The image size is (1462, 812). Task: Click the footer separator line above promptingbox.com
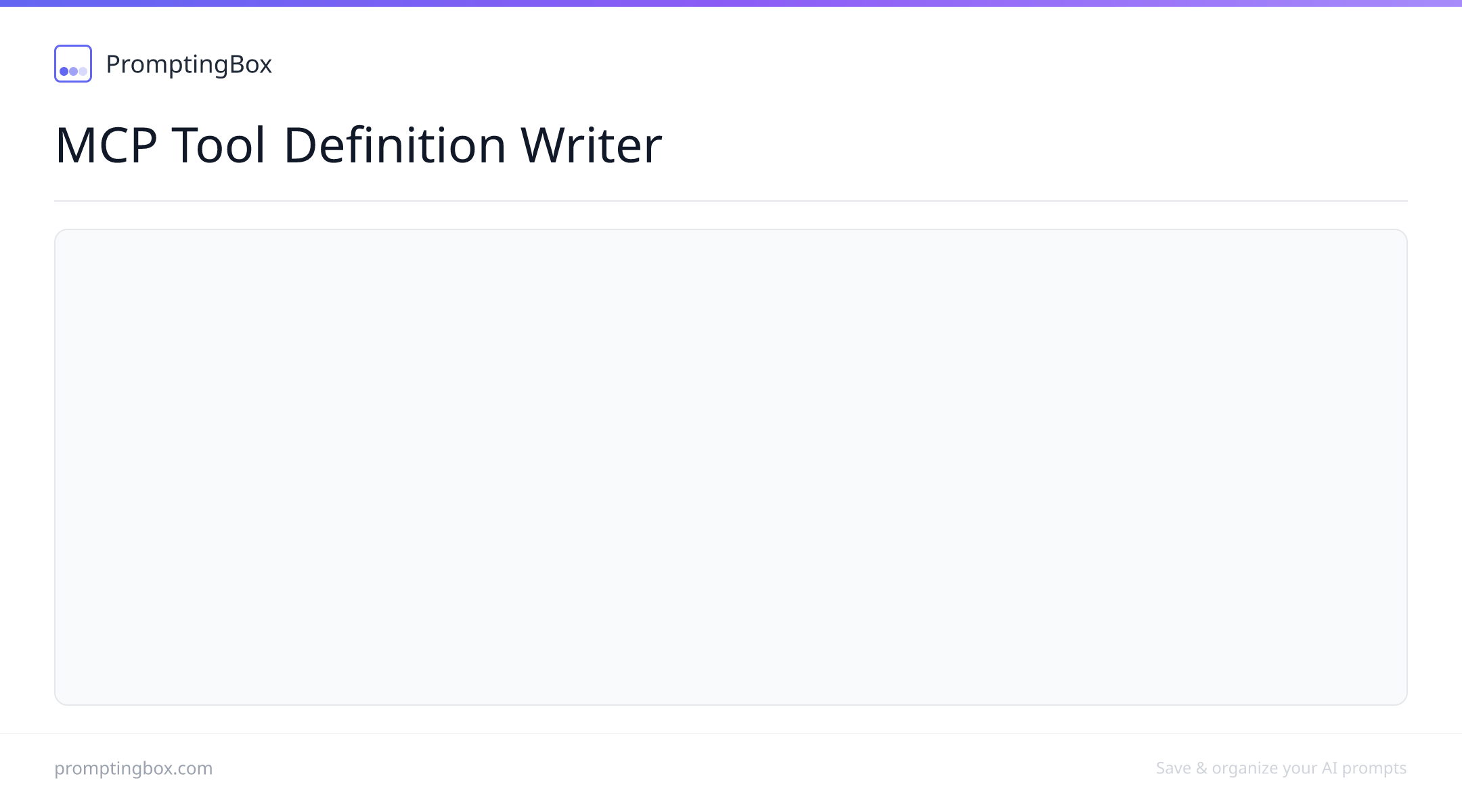tap(731, 734)
